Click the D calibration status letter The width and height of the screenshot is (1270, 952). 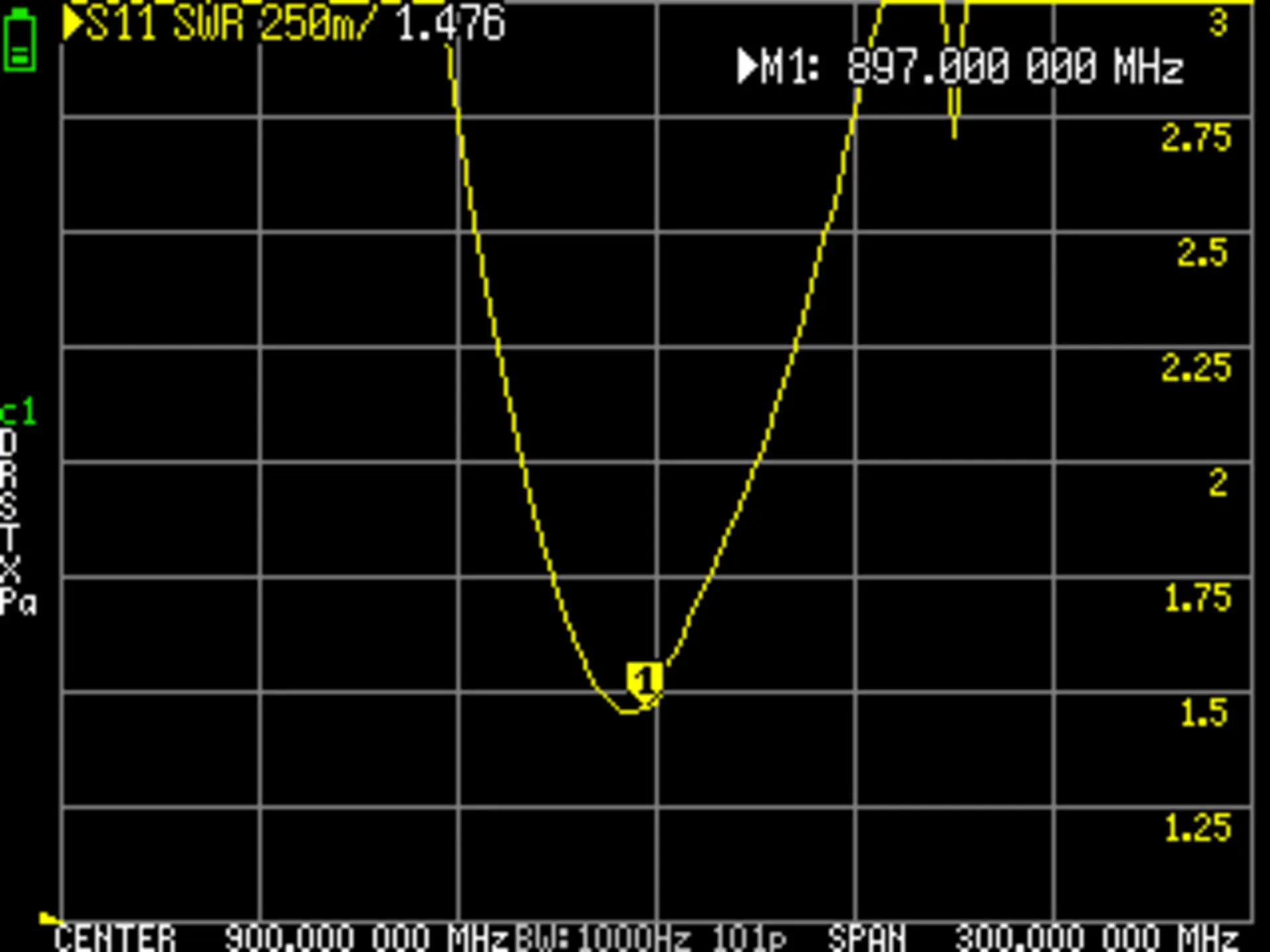tap(9, 442)
